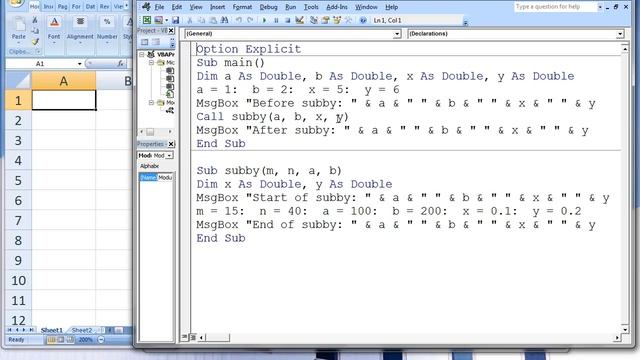Click Excel Format Painter brush icon

click(x=35, y=42)
